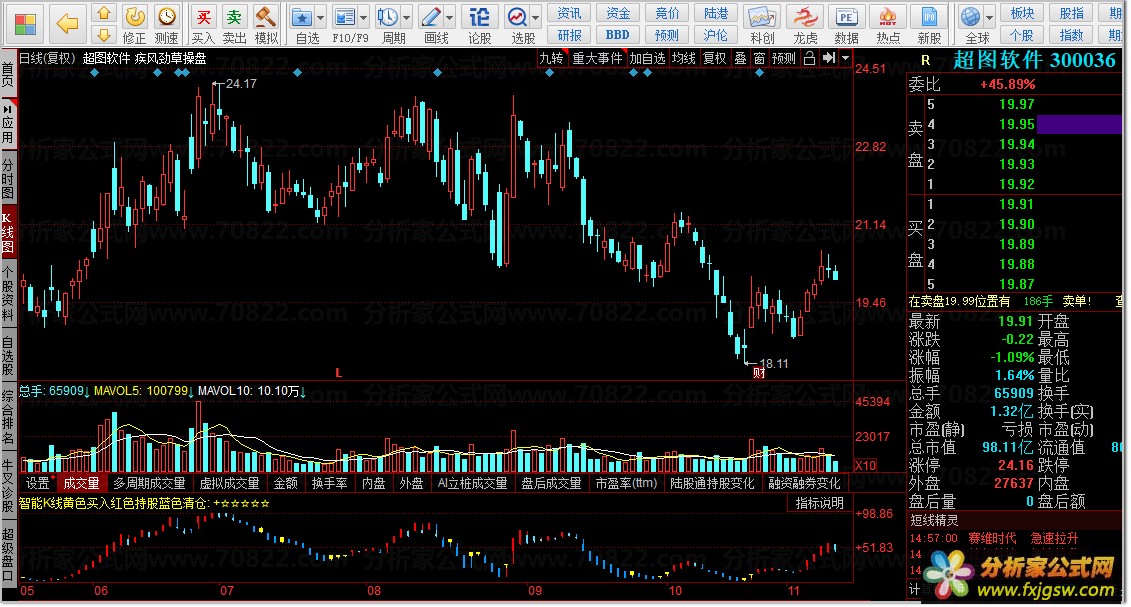Switch to 多周期成交量 tab
1131x607 pixels.
click(149, 483)
